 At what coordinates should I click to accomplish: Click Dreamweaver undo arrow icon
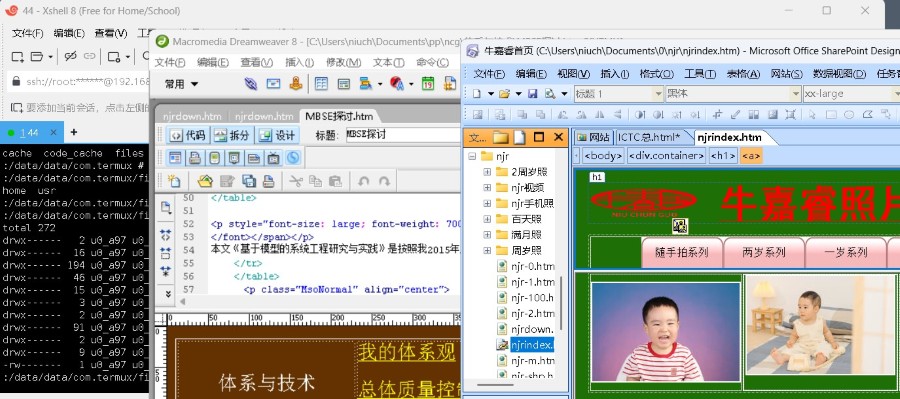point(363,181)
